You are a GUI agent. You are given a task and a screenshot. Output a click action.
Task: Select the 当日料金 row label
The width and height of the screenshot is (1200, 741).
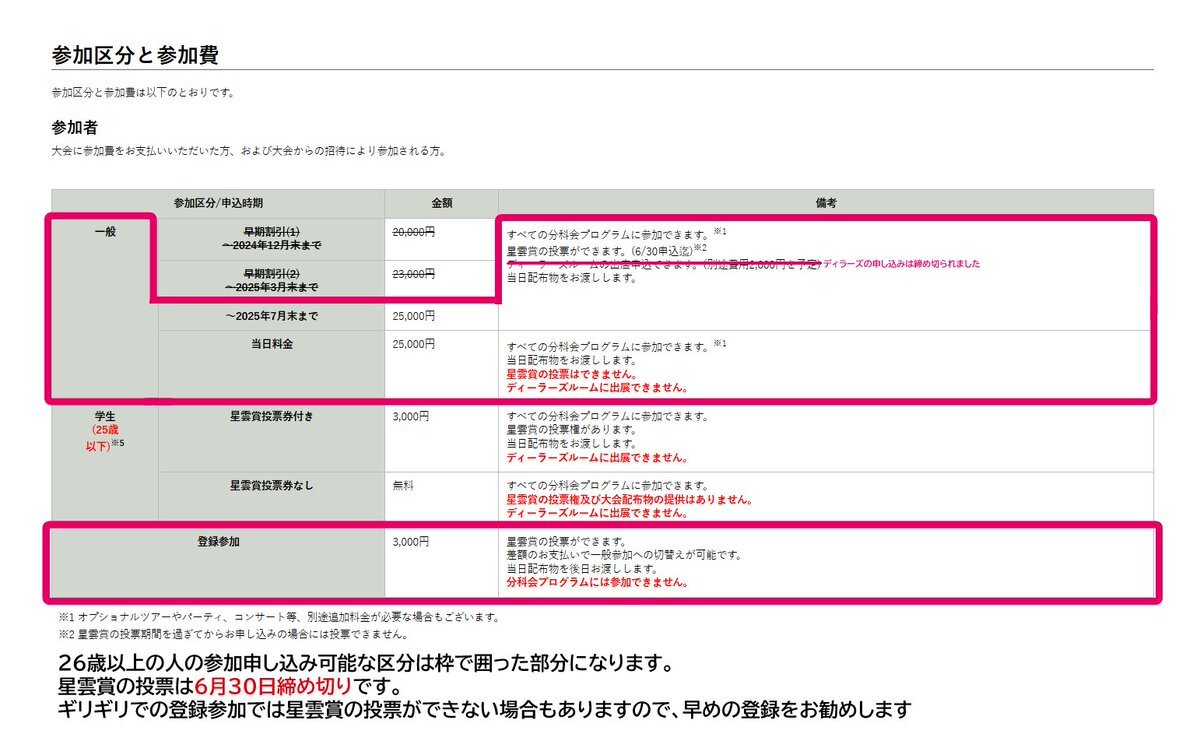coord(271,344)
